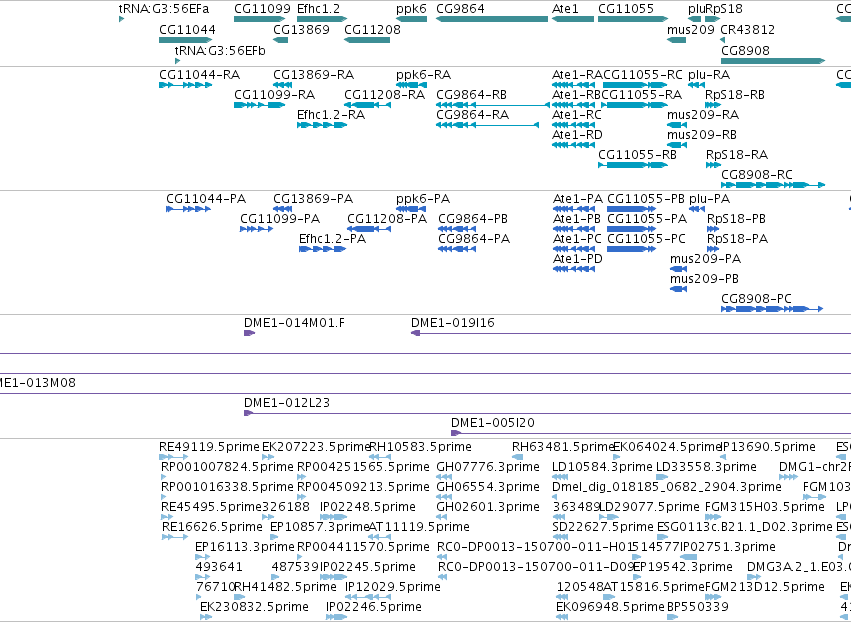Image resolution: width=851 pixels, height=622 pixels.
Task: Select the BP550339 EST label
Action: [x=697, y=607]
